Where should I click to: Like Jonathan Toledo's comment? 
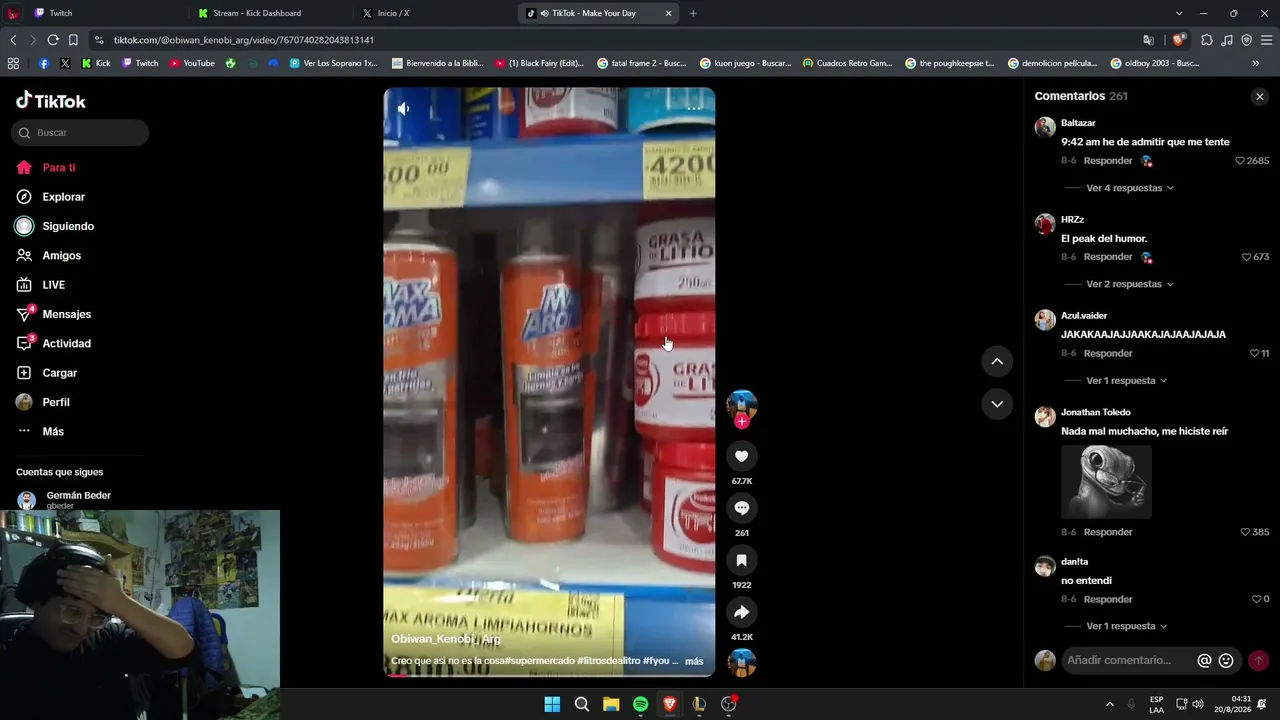(x=1245, y=532)
